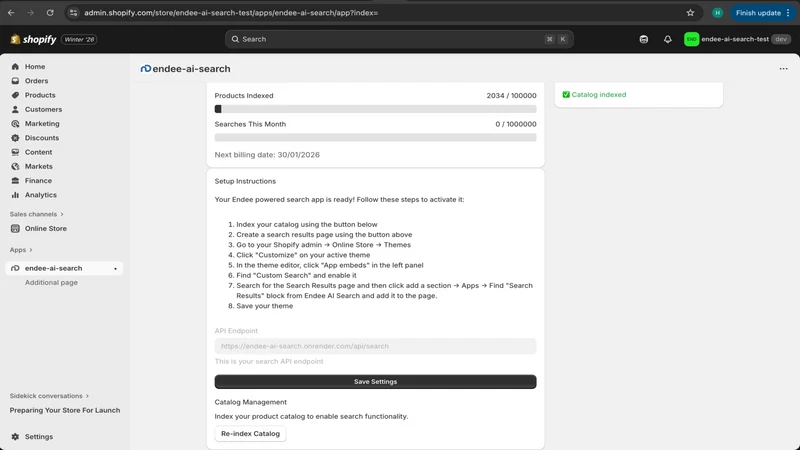This screenshot has height=450, width=800.
Task: Click the Winter '26 badge
Action: 79,39
